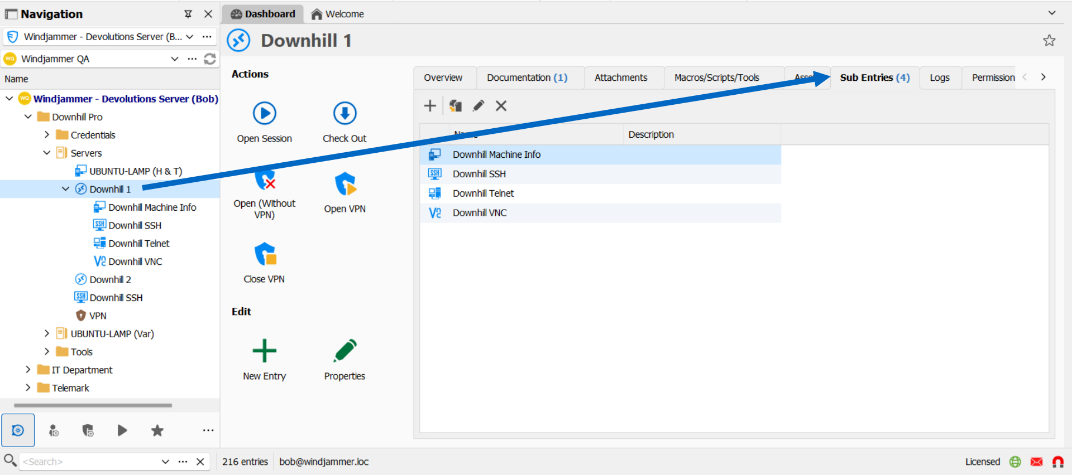Click the Close VPN icon

point(264,254)
